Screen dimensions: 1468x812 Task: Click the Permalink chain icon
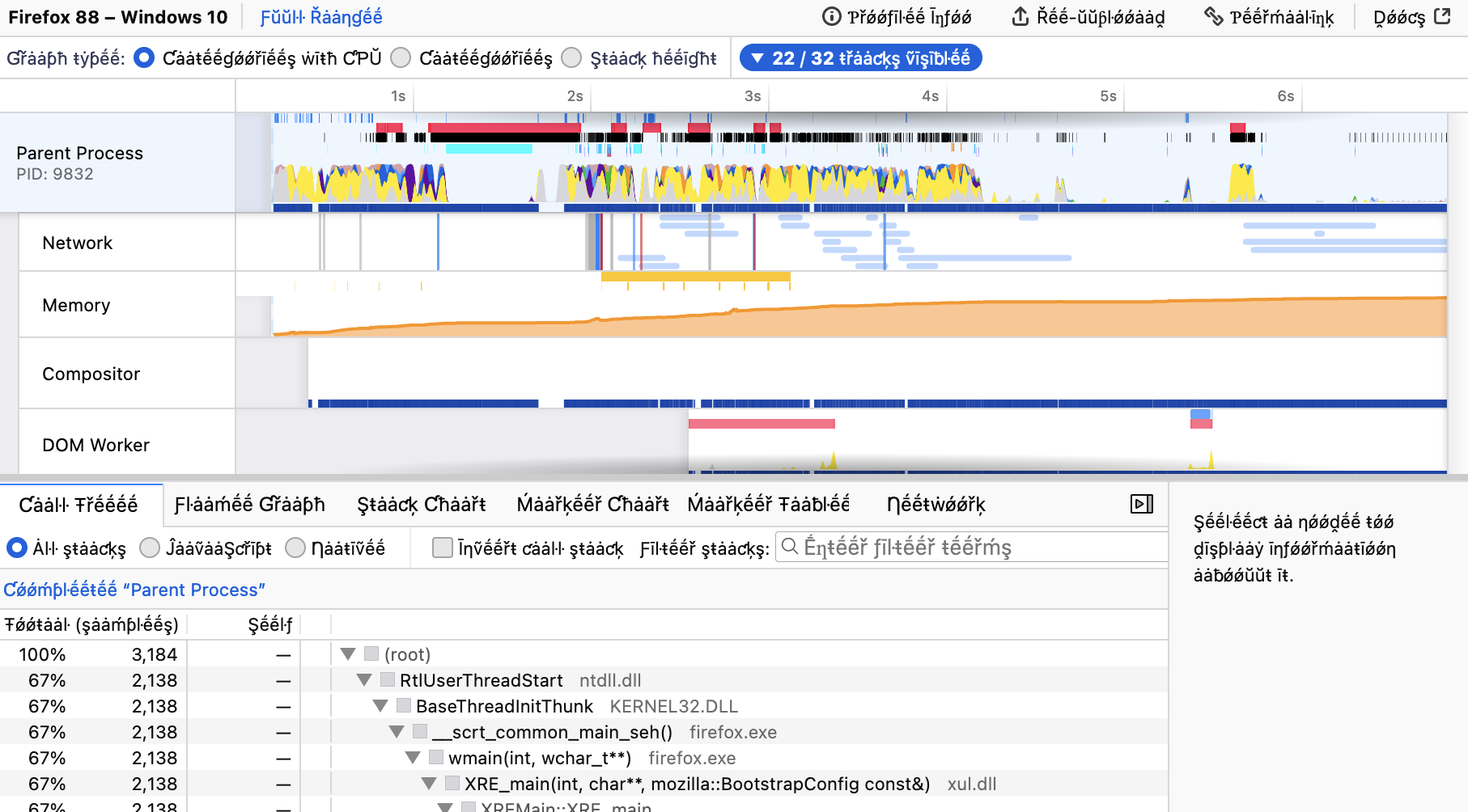point(1213,17)
